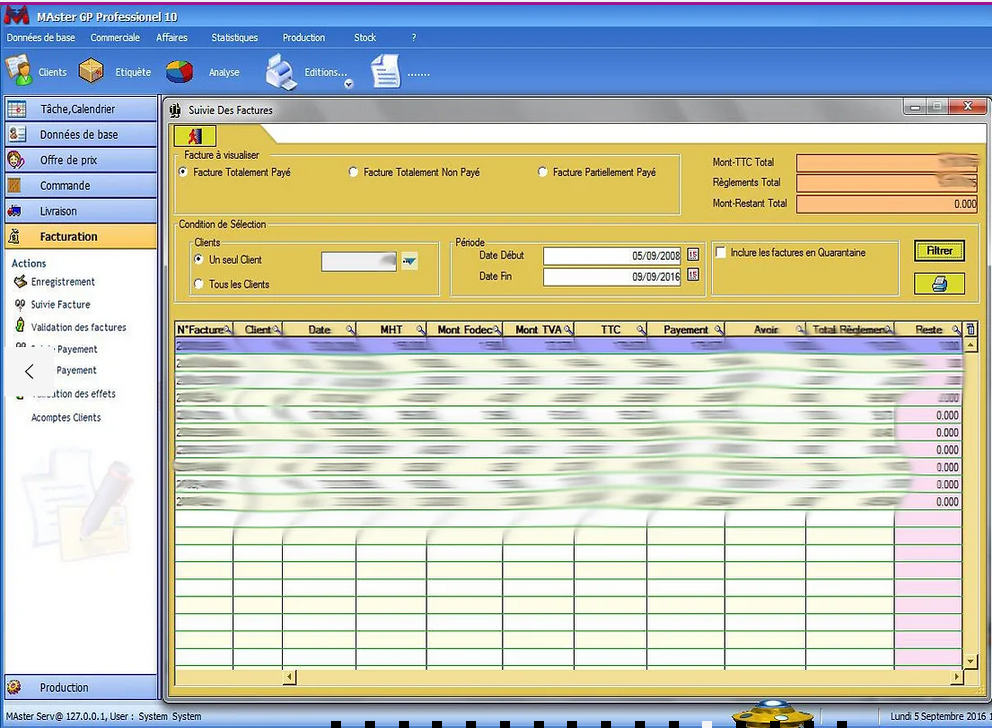The width and height of the screenshot is (992, 728).
Task: Click the Editions printer icon
Action: [x=280, y=72]
